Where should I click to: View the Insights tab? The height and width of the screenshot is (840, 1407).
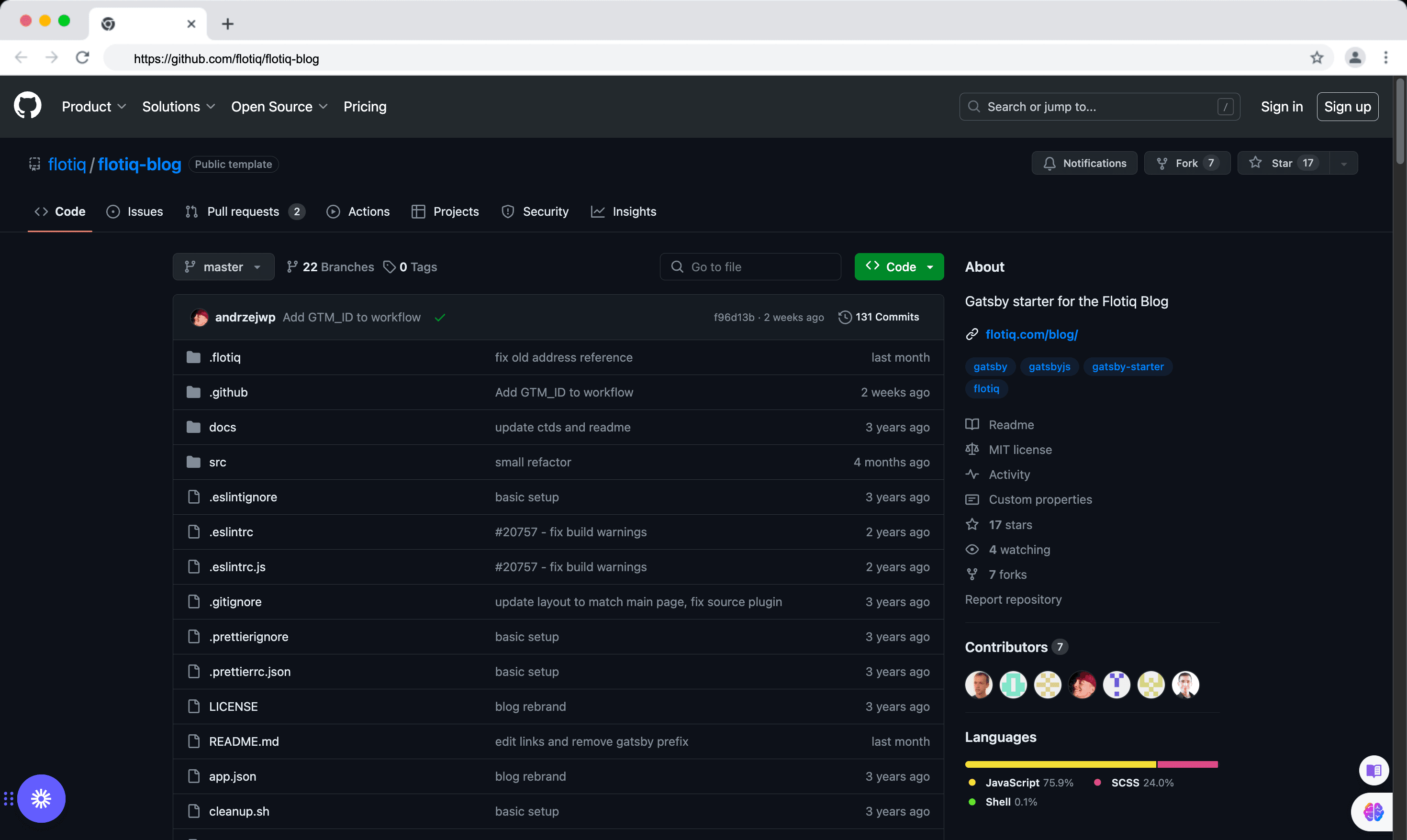[624, 212]
